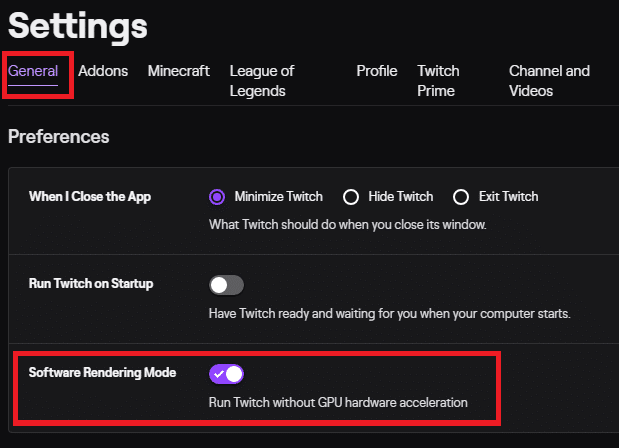Click the "What Twitch should do" description

tap(347, 224)
